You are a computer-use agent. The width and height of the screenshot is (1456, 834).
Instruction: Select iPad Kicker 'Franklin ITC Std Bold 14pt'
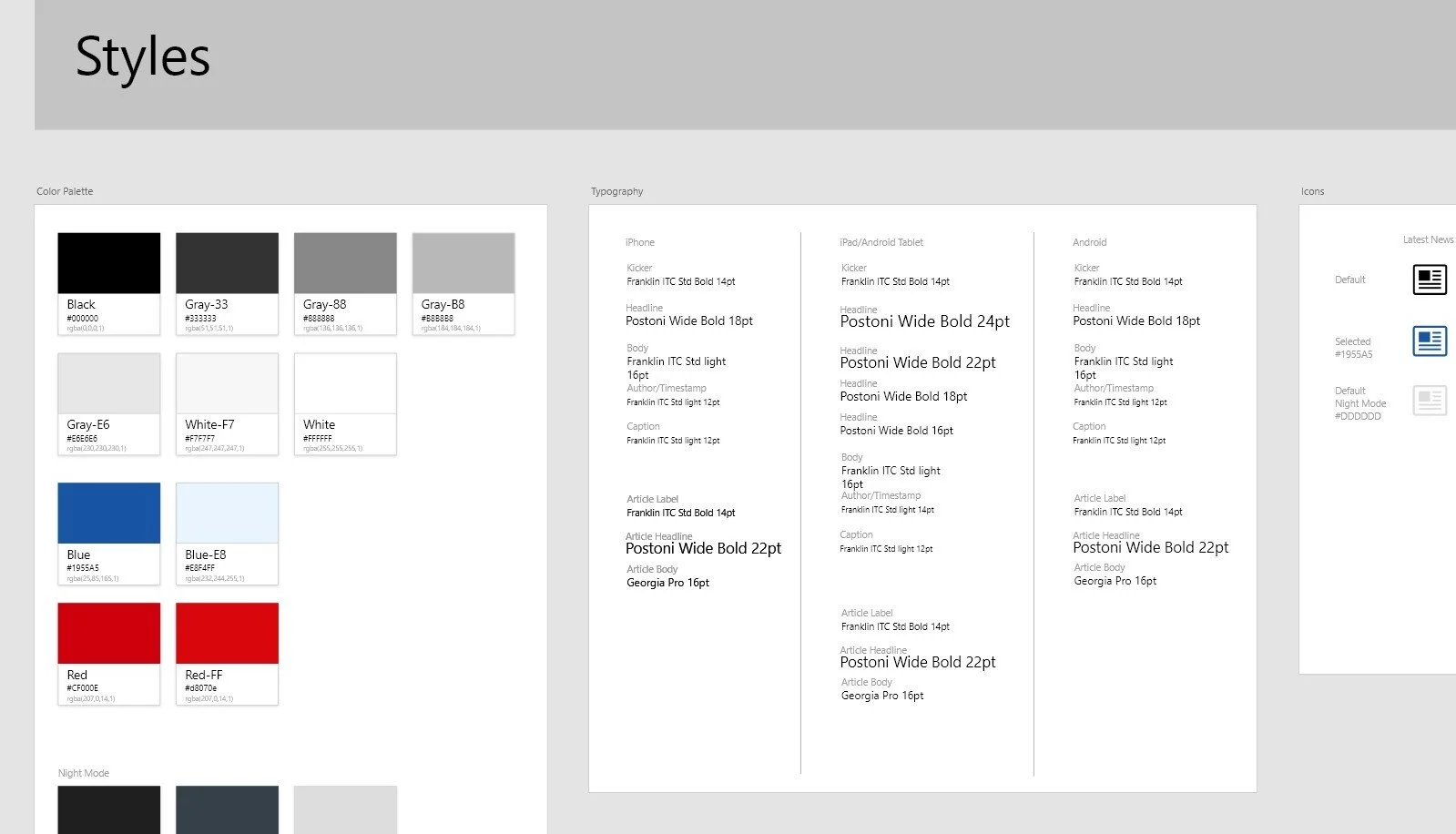895,281
